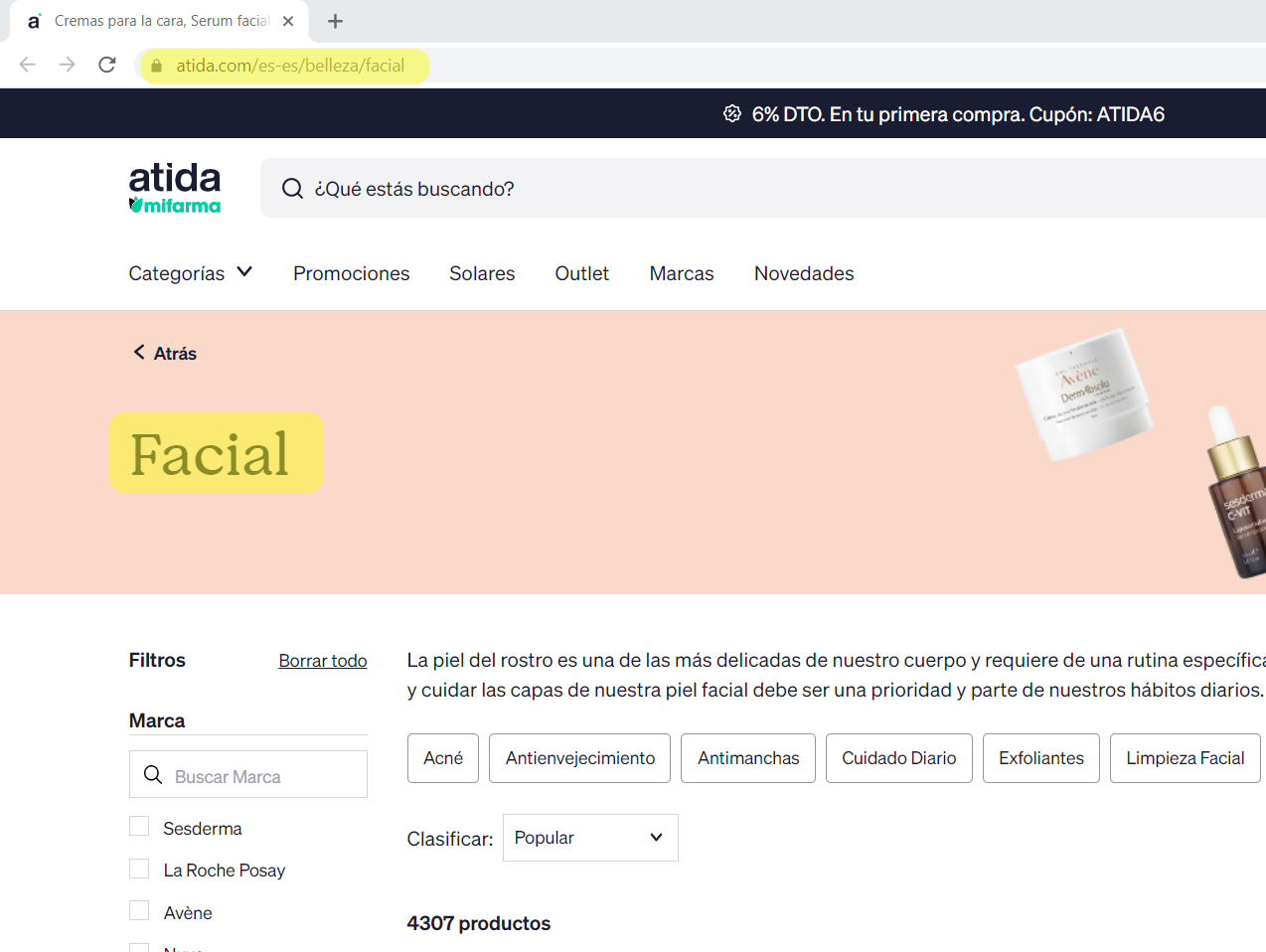Image resolution: width=1266 pixels, height=952 pixels.
Task: Select the Exfoliantes category button
Action: coord(1041,758)
